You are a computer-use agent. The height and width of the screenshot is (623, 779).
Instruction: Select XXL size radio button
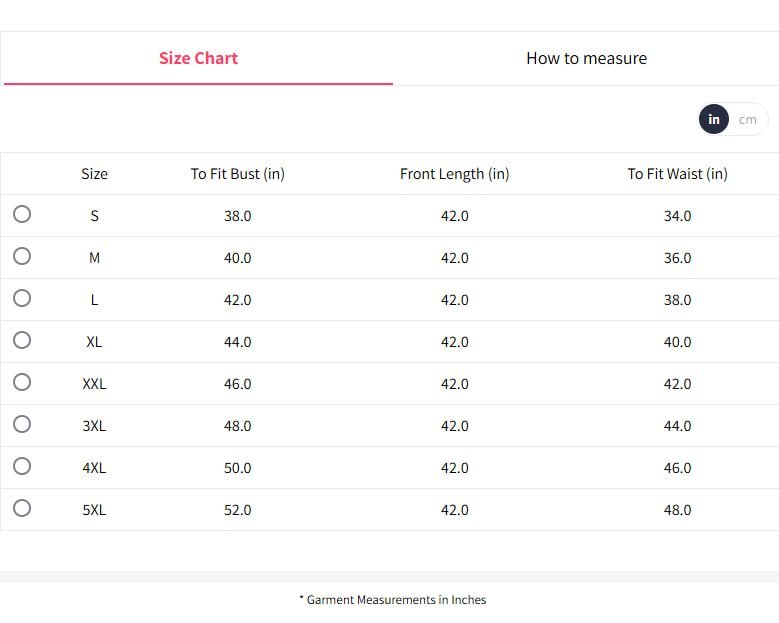click(22, 382)
